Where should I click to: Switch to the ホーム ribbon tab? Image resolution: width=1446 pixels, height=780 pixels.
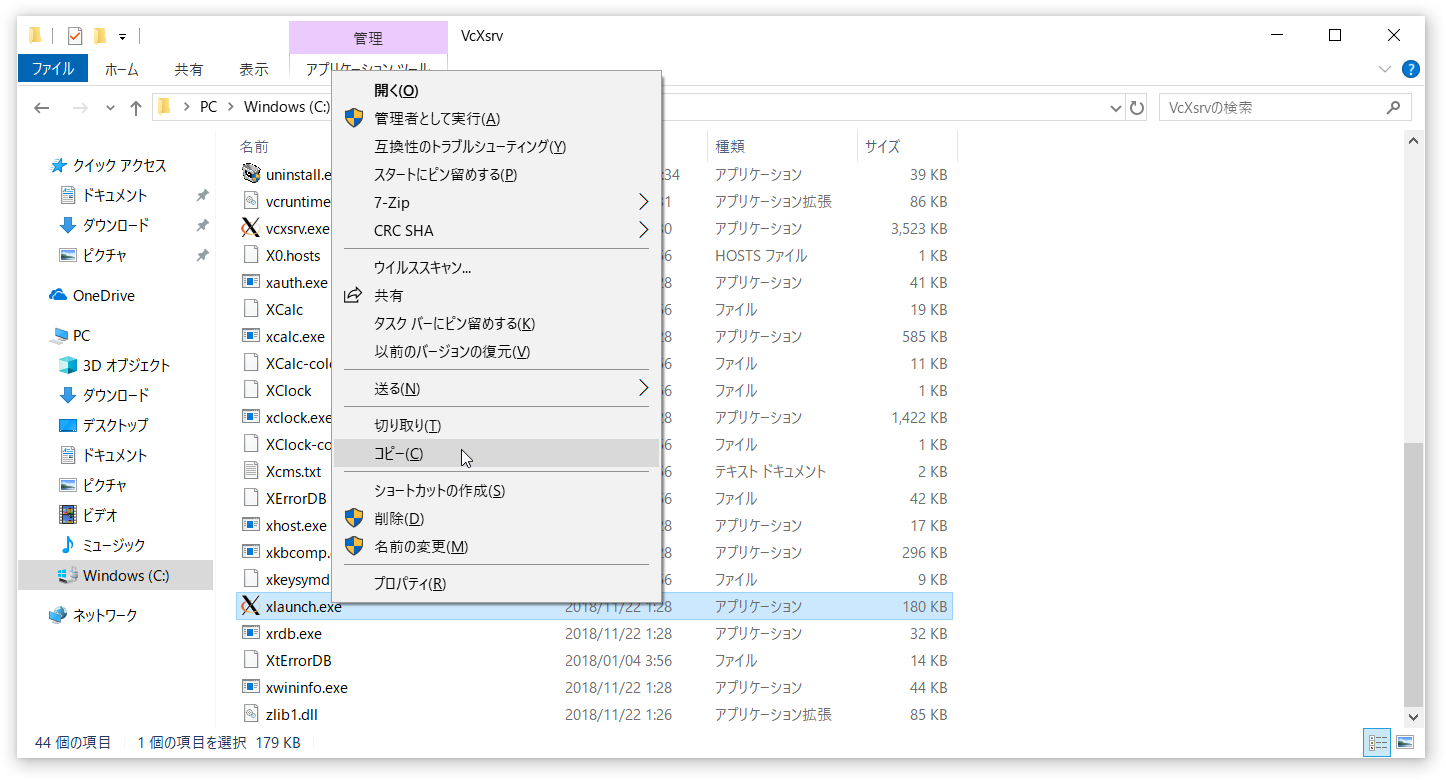[x=122, y=69]
